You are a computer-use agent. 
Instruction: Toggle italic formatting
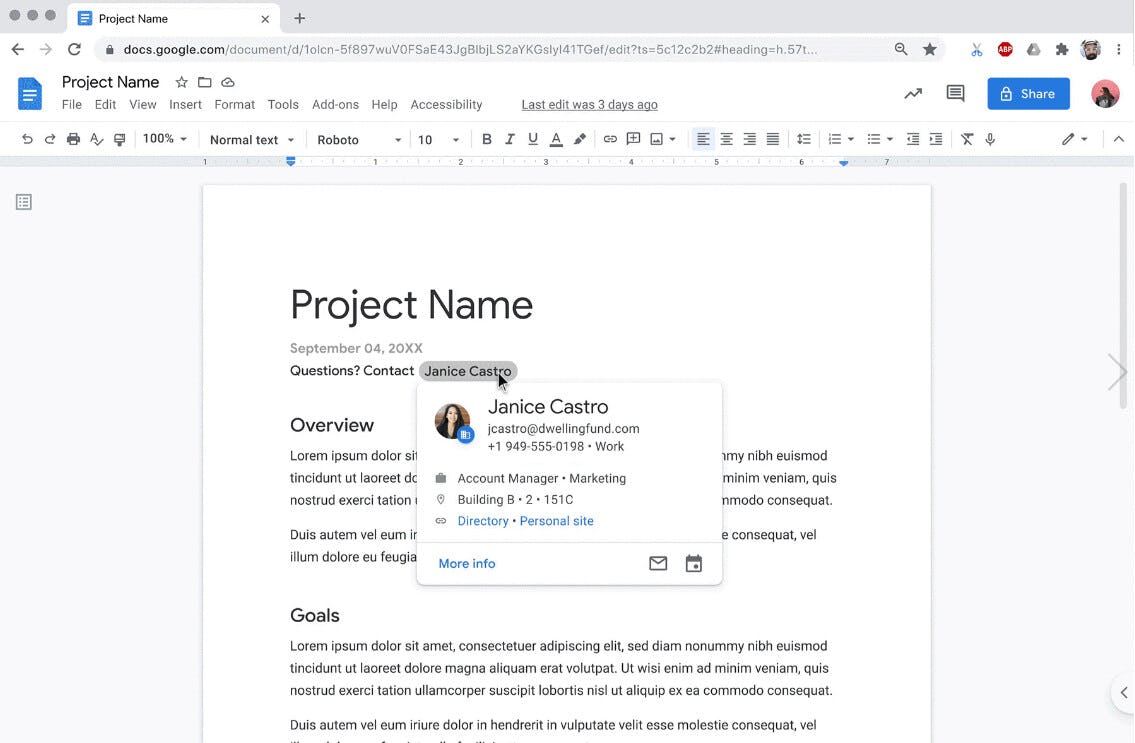510,139
